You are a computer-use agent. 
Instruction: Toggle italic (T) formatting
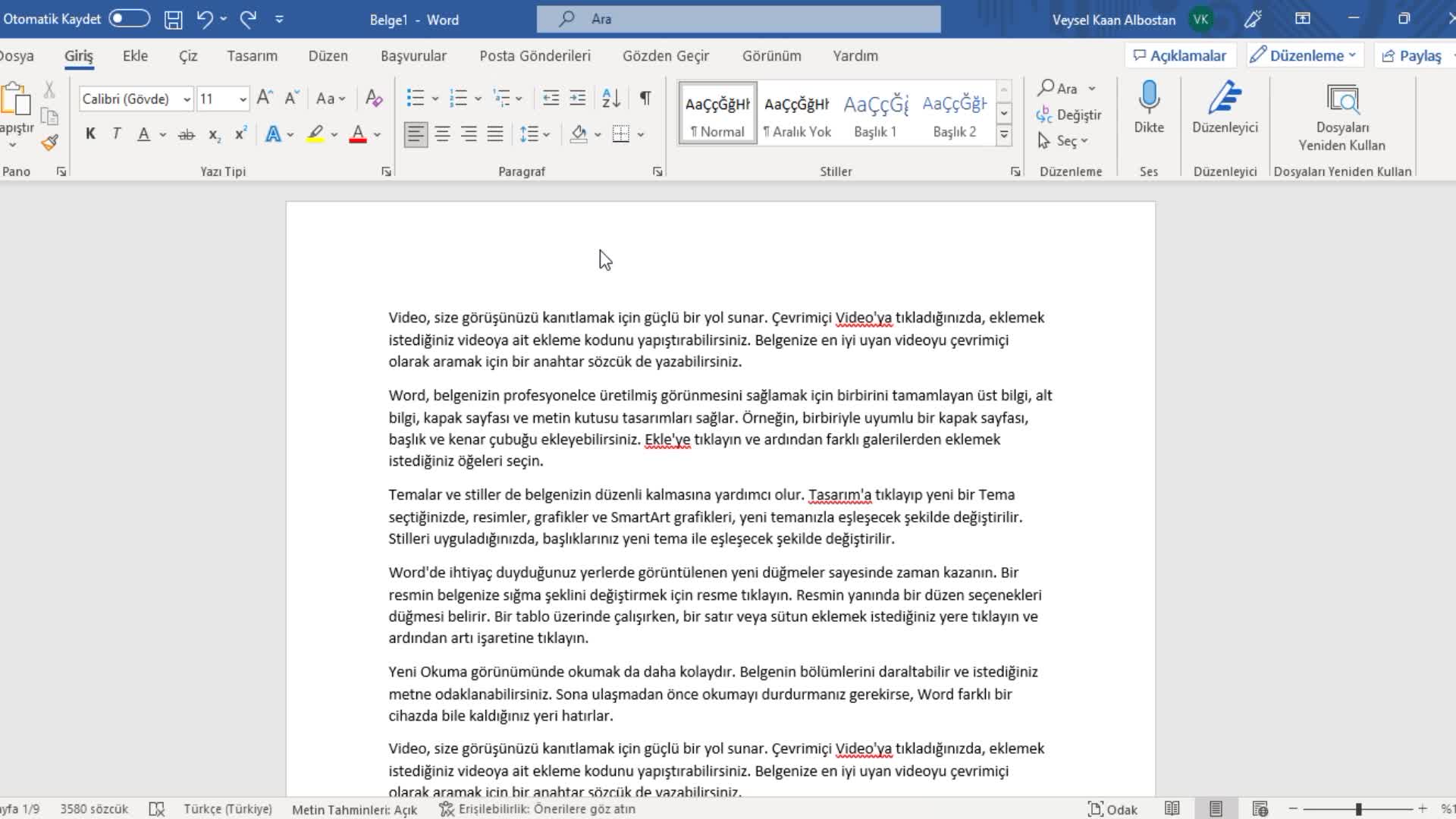tap(116, 134)
